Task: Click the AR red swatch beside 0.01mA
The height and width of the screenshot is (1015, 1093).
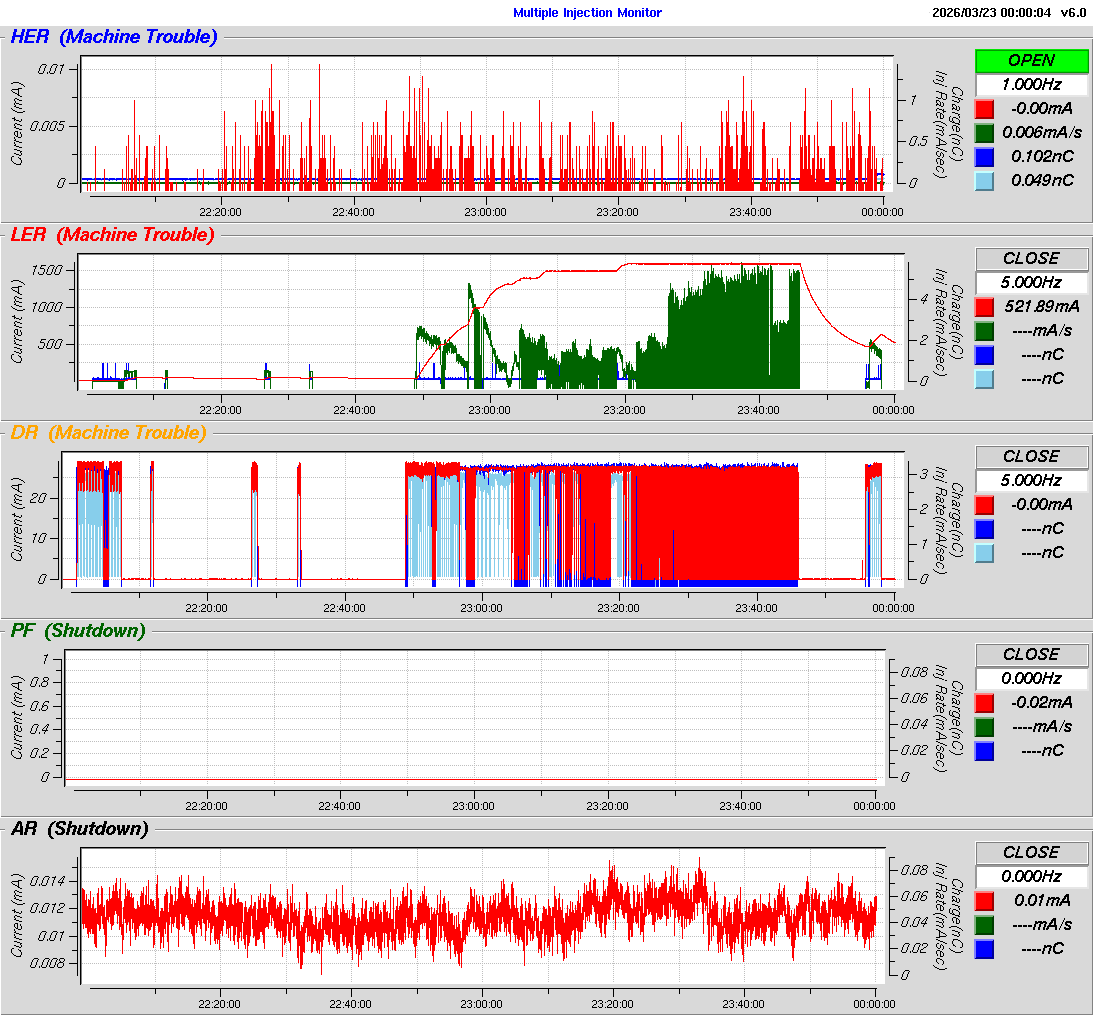Action: click(985, 900)
